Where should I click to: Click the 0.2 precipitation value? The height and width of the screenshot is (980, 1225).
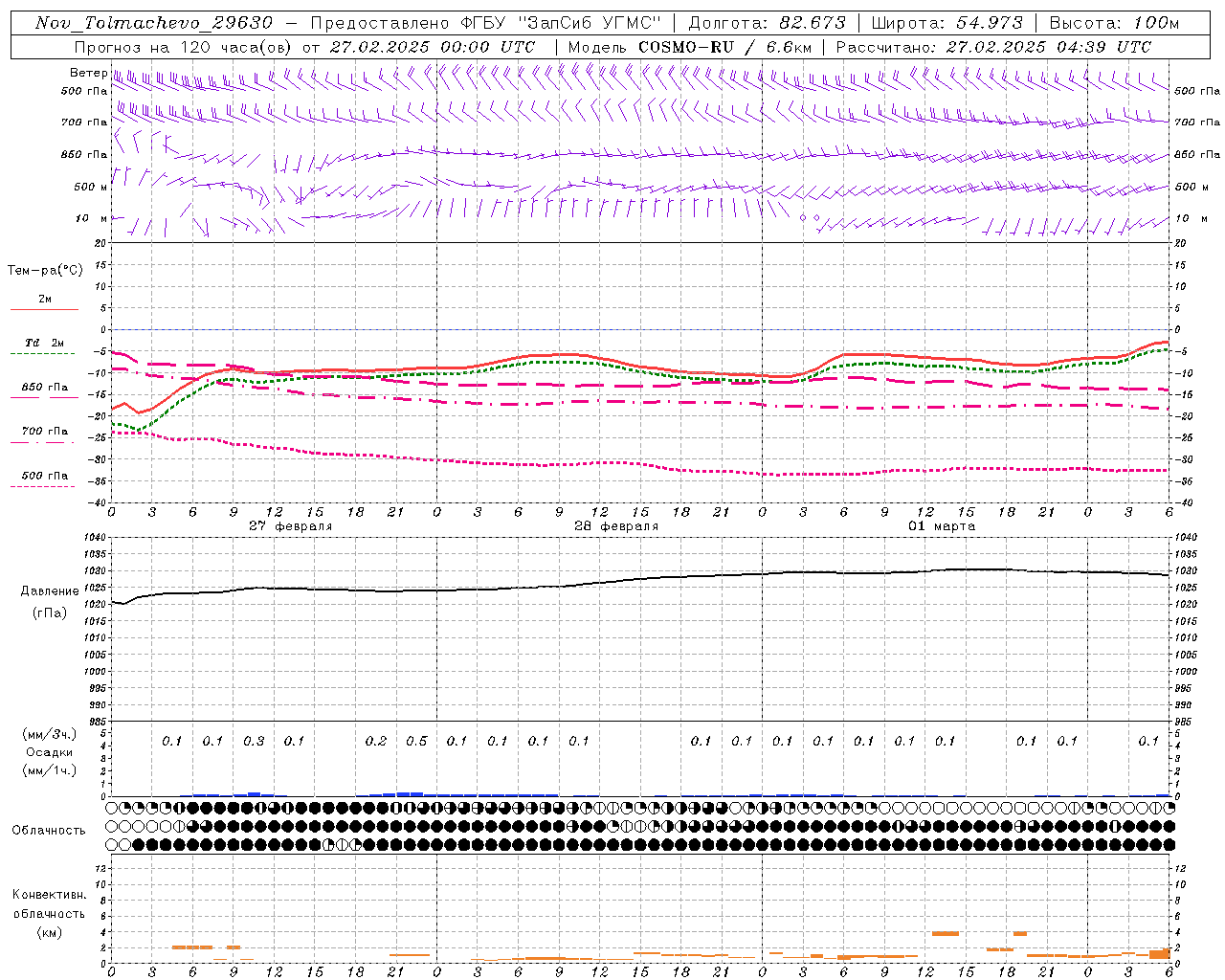[376, 742]
